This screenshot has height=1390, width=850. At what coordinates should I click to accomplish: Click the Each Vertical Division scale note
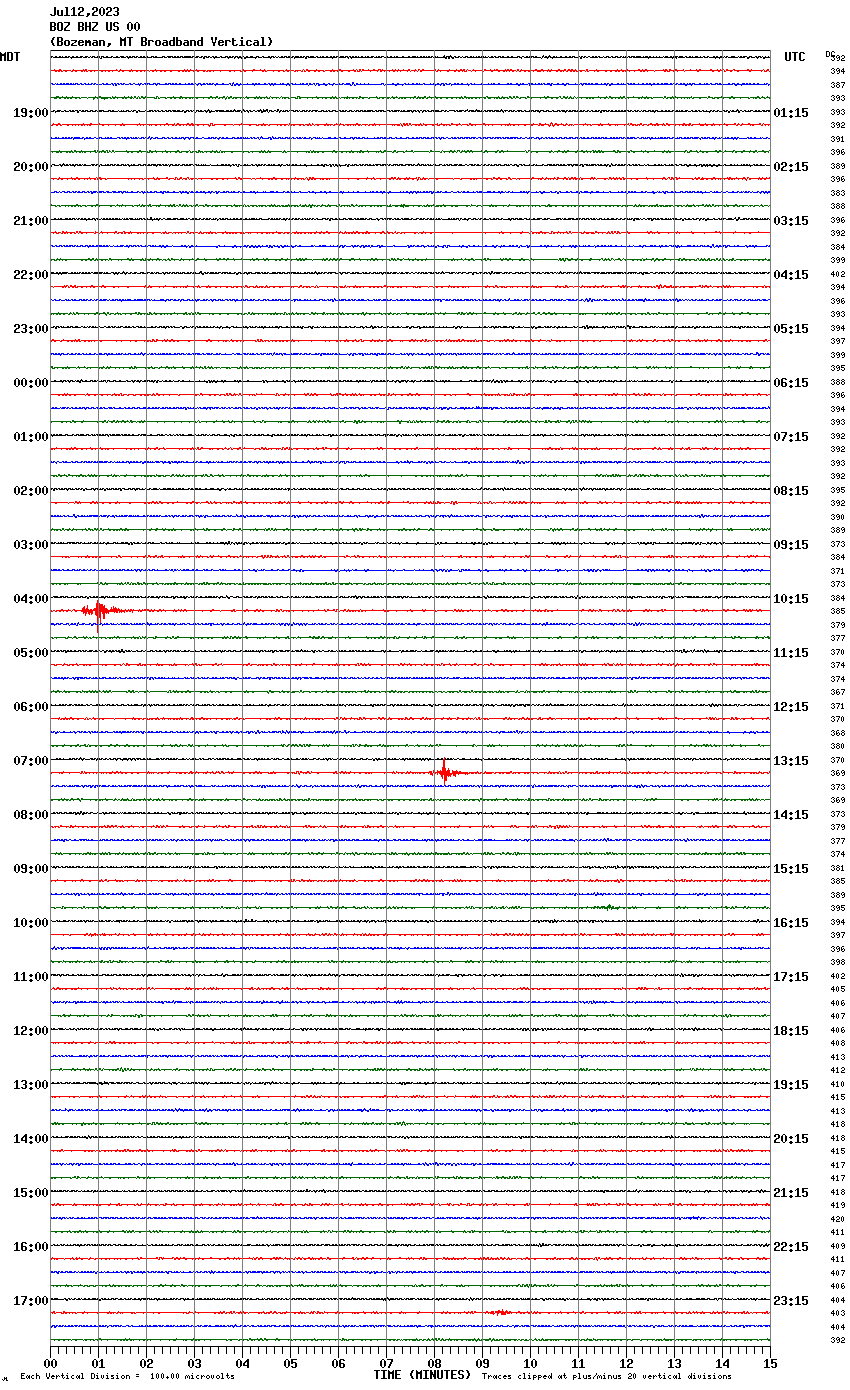pos(127,1376)
